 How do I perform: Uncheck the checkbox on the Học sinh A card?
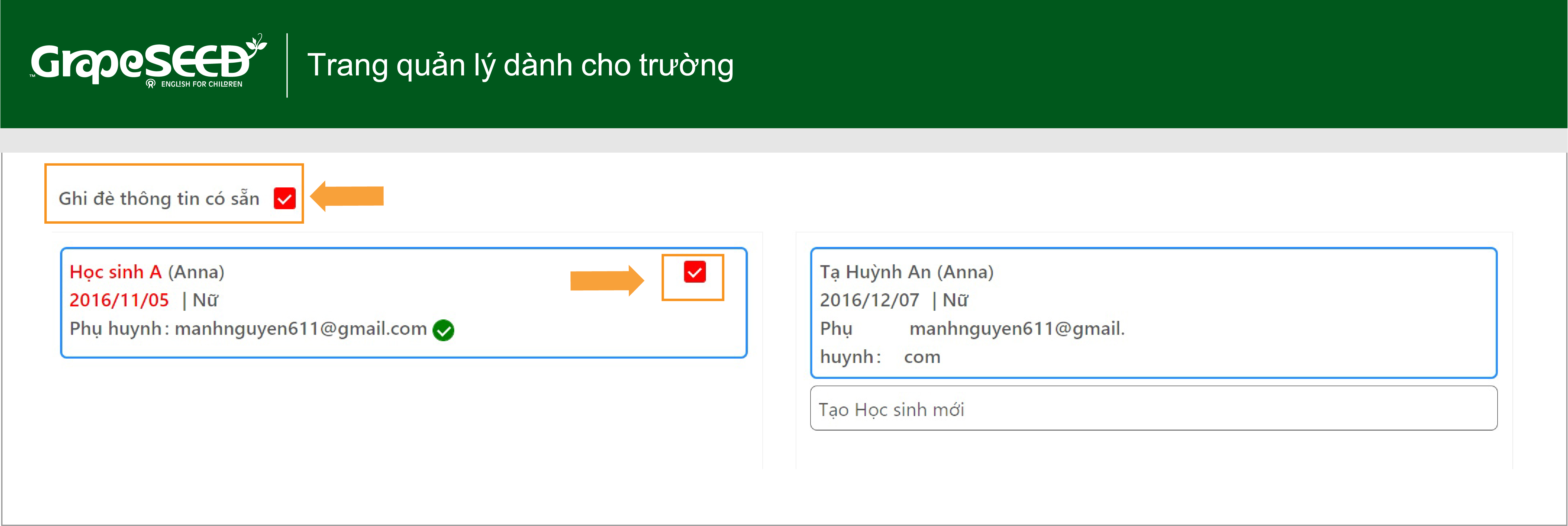pos(695,272)
